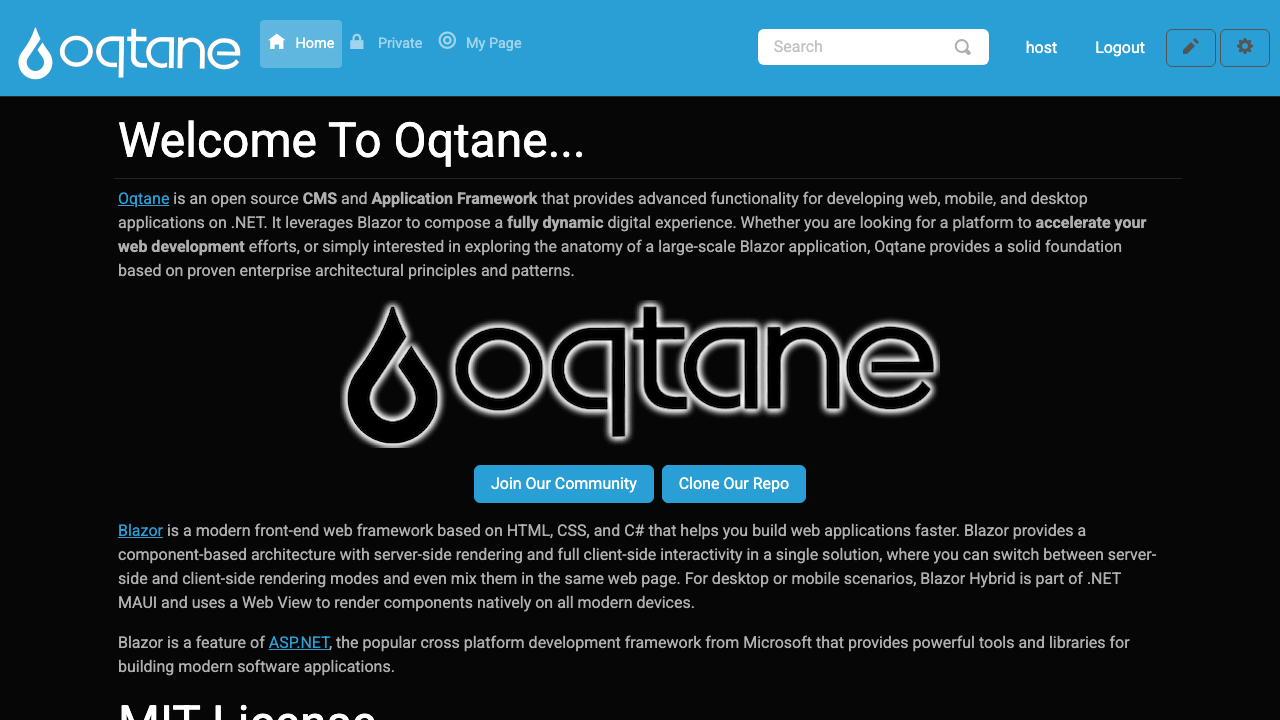This screenshot has height=720, width=1280.
Task: Open edit mode with the pencil icon
Action: [x=1191, y=48]
